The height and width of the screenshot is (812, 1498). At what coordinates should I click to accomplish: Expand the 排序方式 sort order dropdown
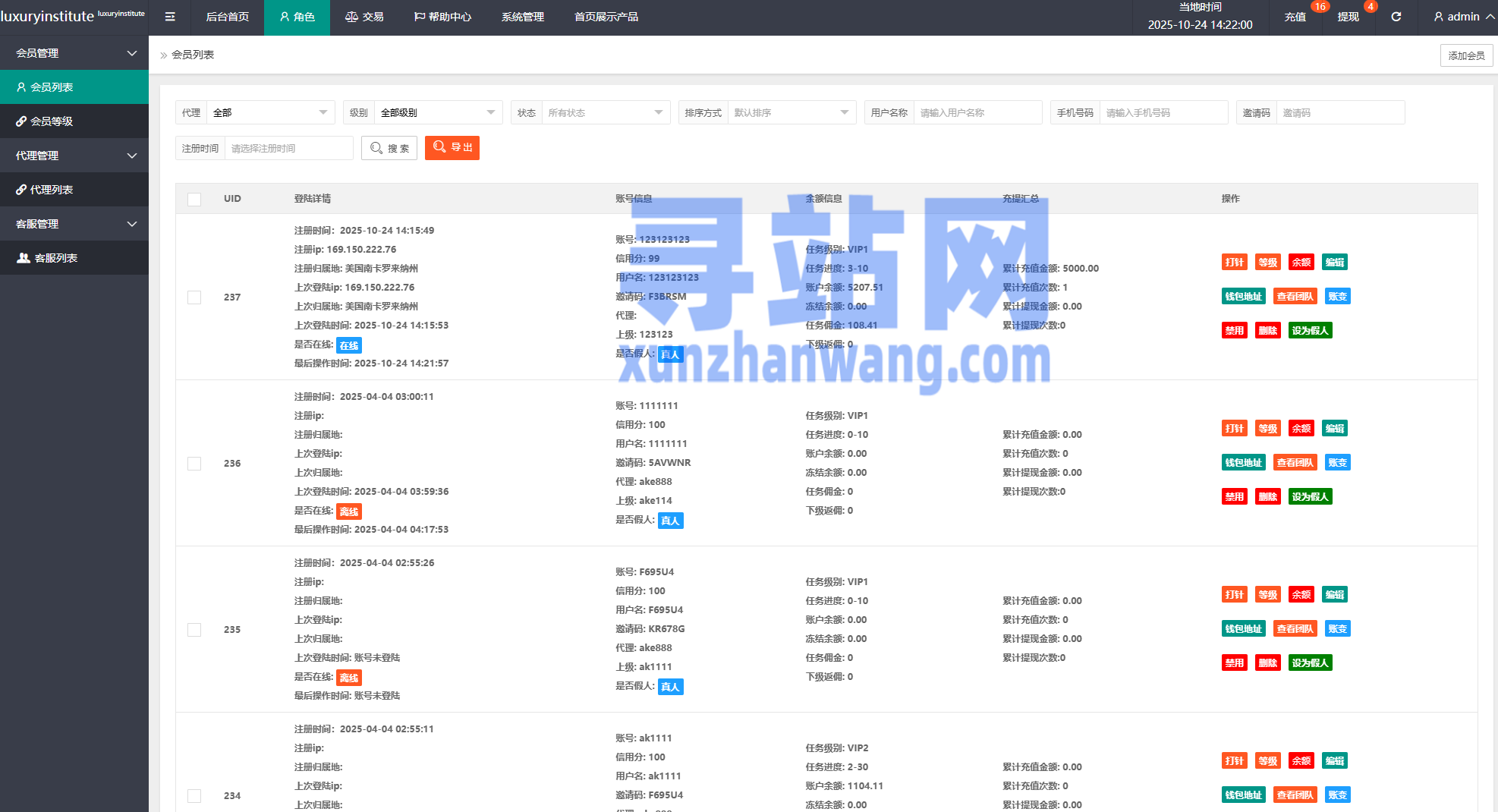click(791, 112)
